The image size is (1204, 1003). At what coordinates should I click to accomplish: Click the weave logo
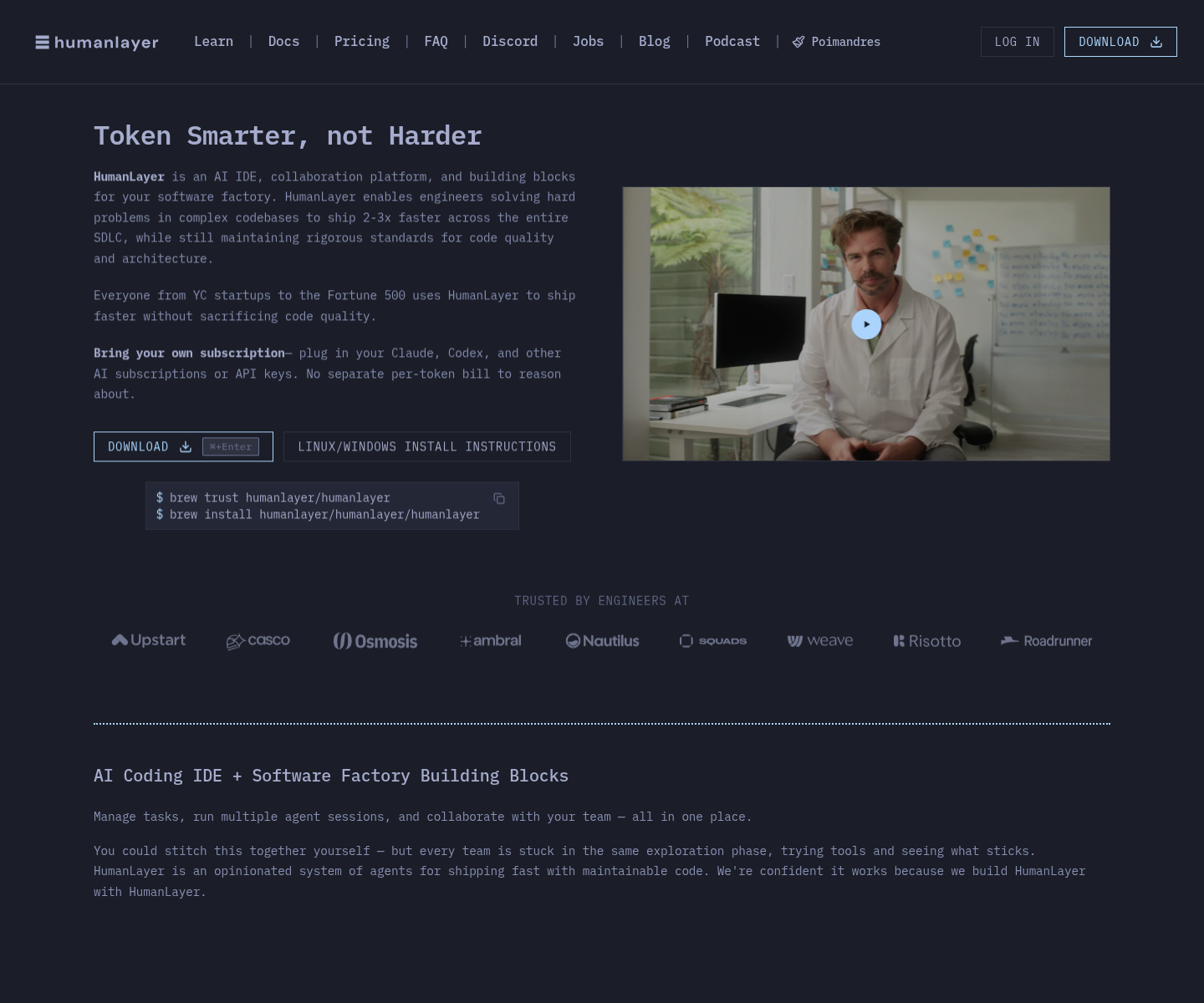pyautogui.click(x=820, y=641)
